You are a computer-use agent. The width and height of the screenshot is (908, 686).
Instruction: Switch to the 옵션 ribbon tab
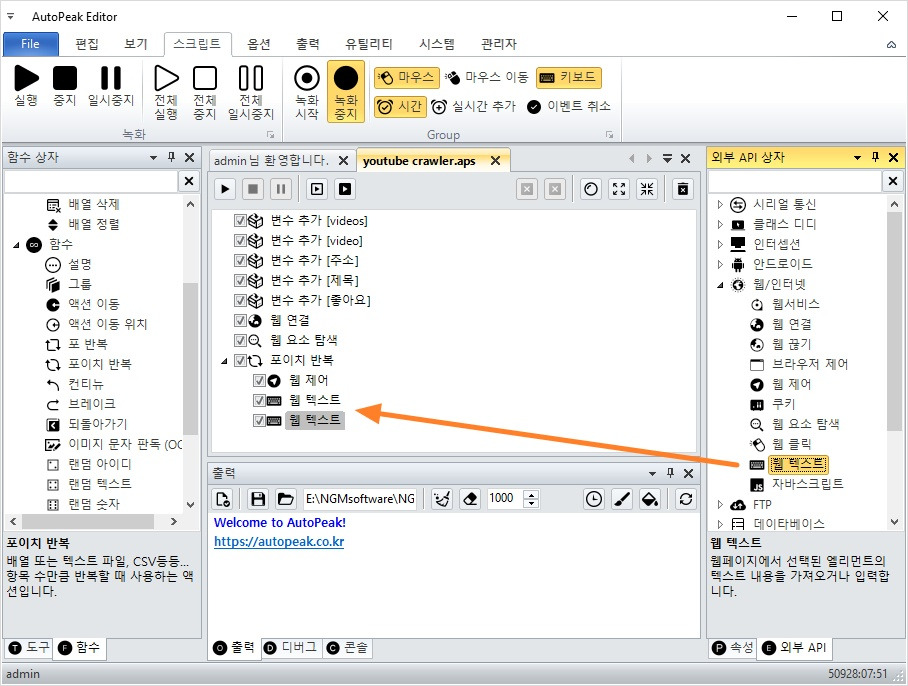click(x=259, y=44)
